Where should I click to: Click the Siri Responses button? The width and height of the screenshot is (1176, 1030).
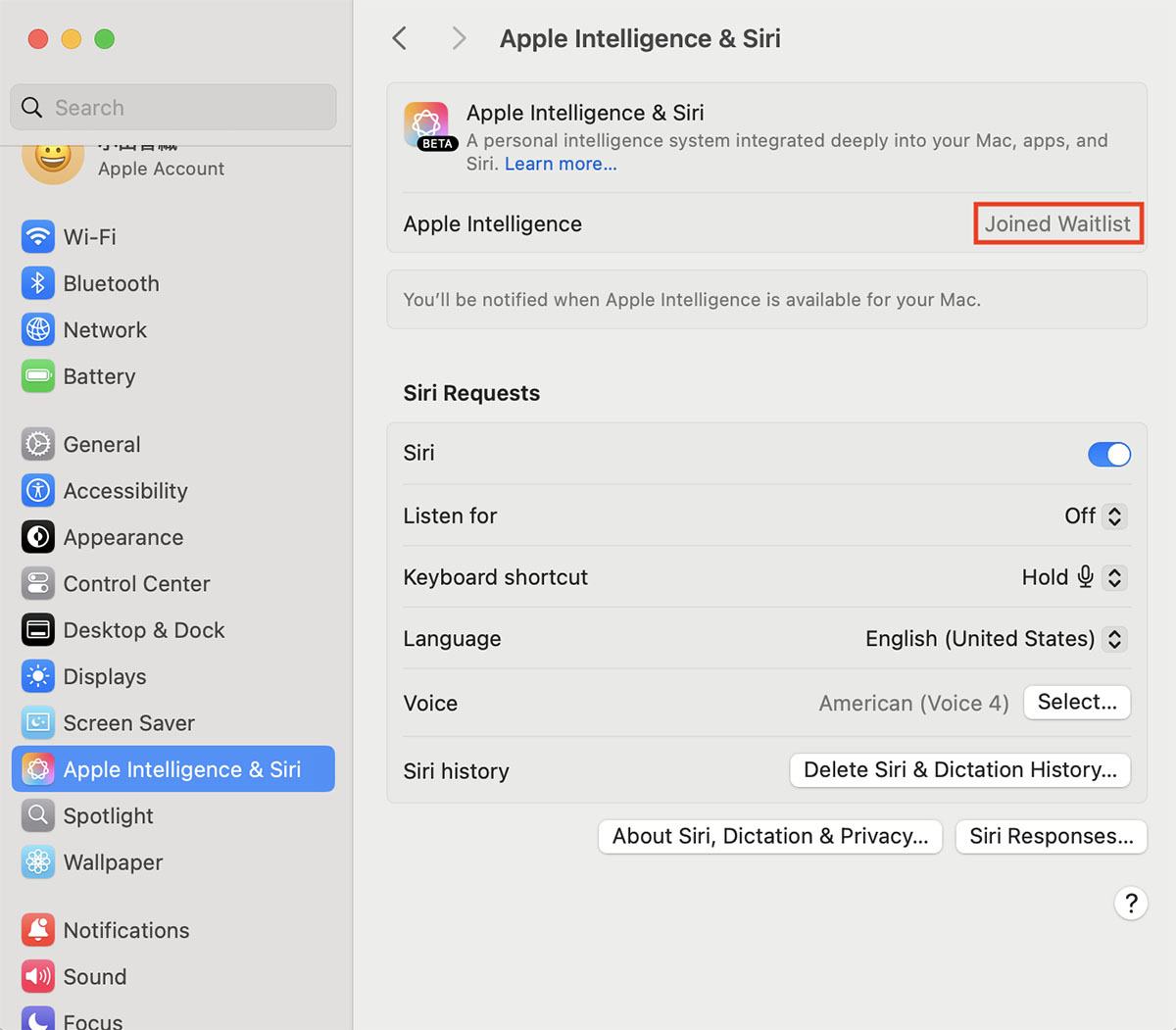pyautogui.click(x=1052, y=836)
